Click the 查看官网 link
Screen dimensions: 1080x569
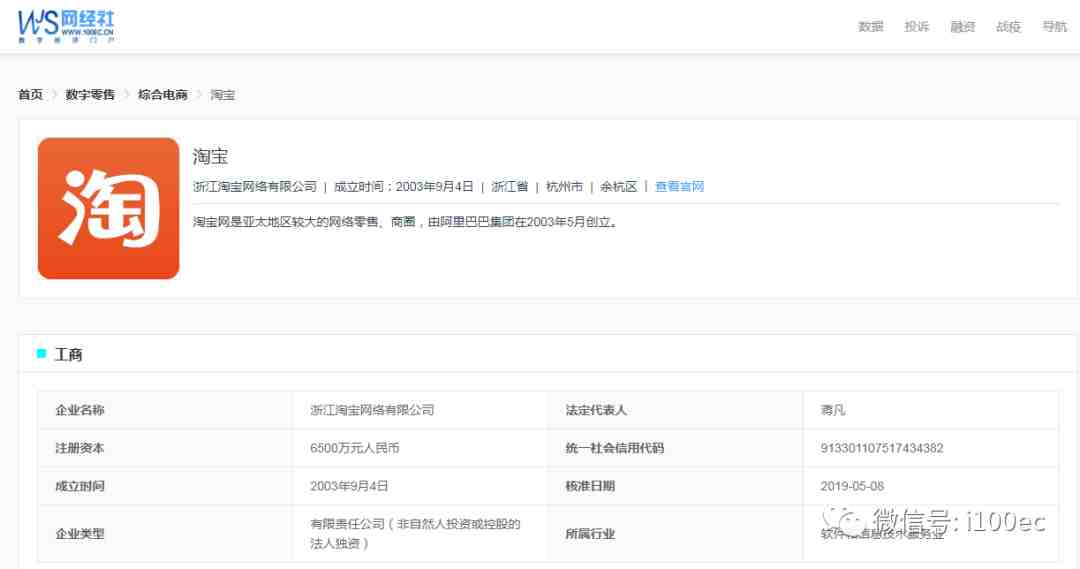[679, 187]
